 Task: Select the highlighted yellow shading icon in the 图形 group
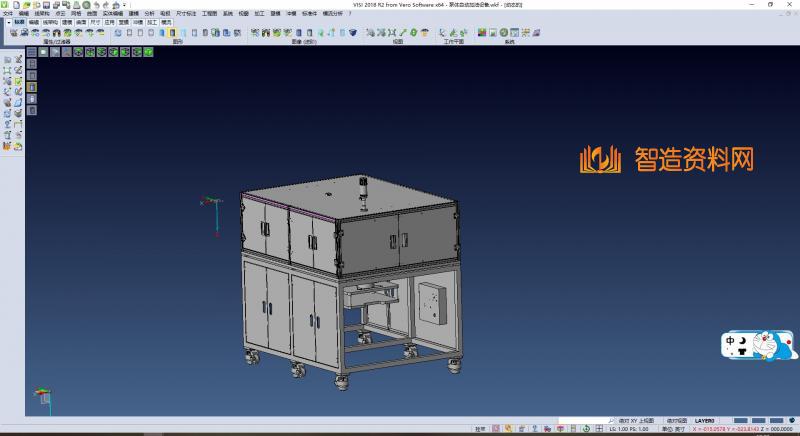coord(173,33)
